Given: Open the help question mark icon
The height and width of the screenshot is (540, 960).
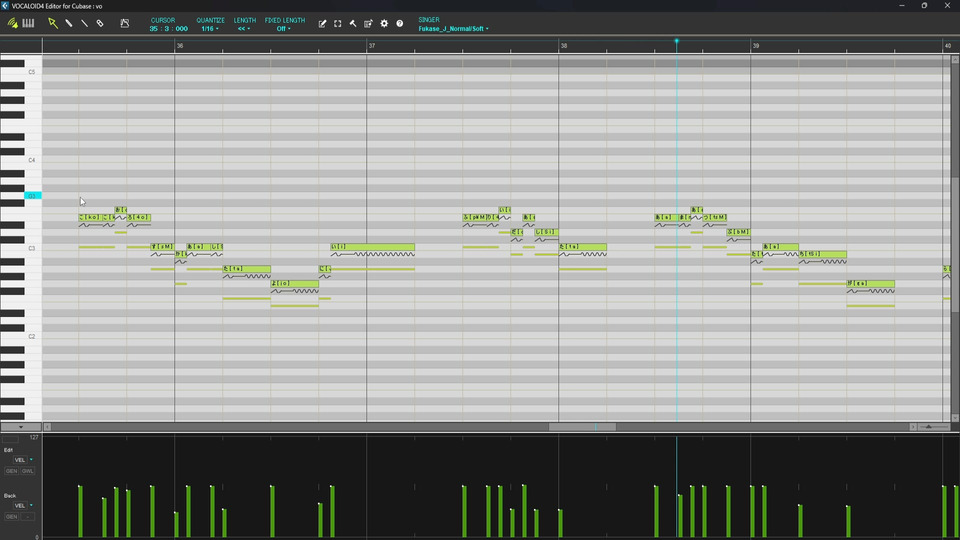Looking at the screenshot, I should coord(400,23).
